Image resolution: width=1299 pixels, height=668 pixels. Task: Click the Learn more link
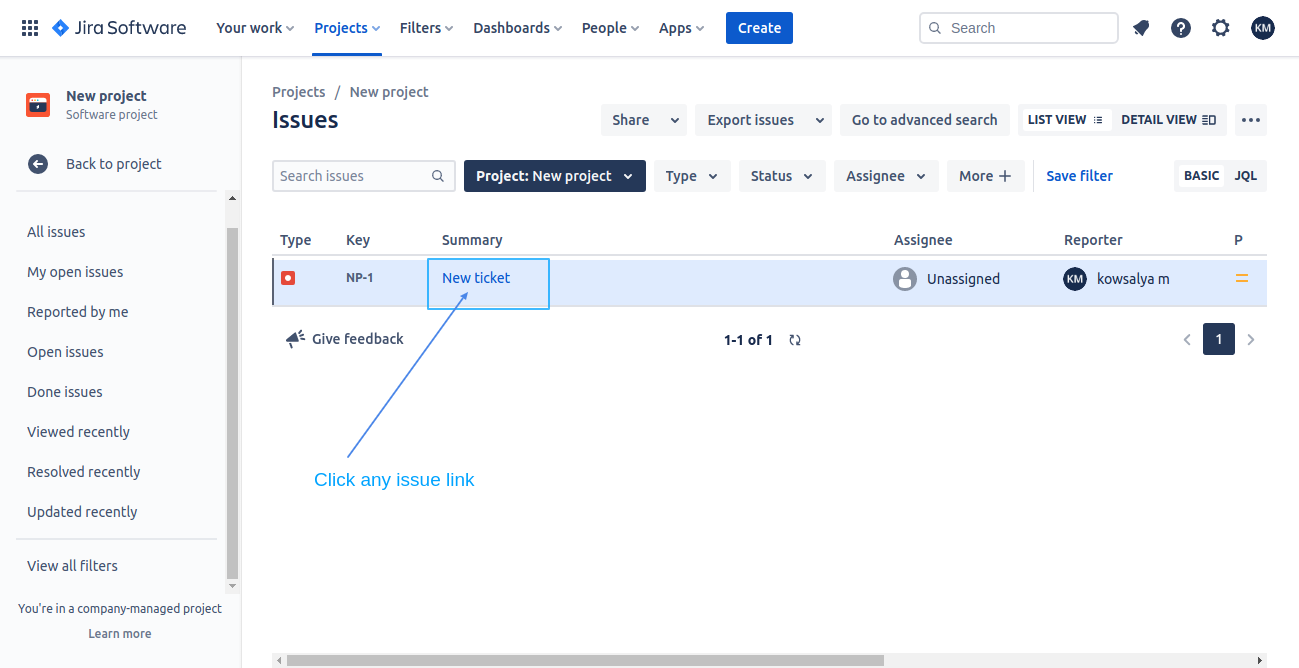[120, 633]
